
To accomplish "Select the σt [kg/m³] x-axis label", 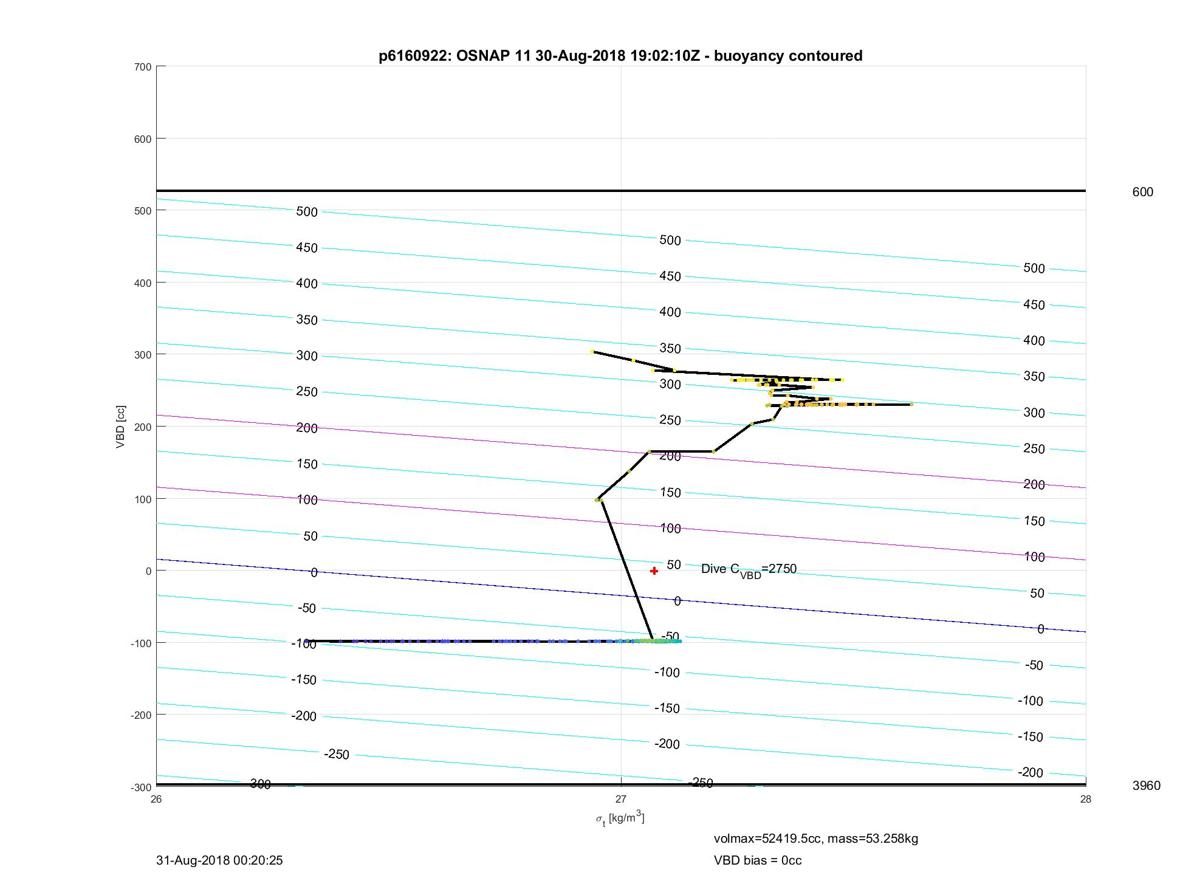I will [x=620, y=818].
